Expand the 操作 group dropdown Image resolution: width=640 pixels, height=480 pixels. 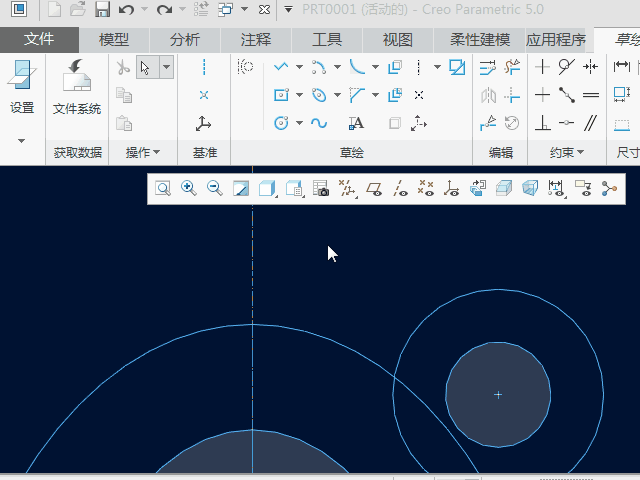click(x=143, y=153)
